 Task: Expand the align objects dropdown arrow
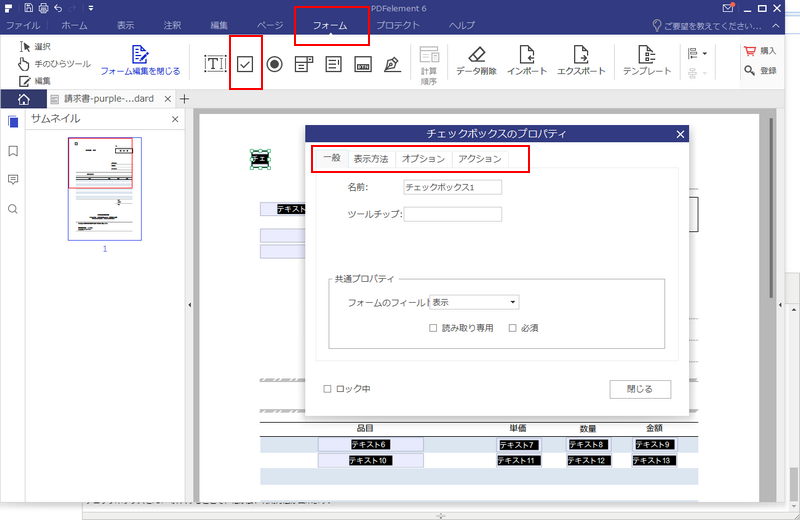705,53
